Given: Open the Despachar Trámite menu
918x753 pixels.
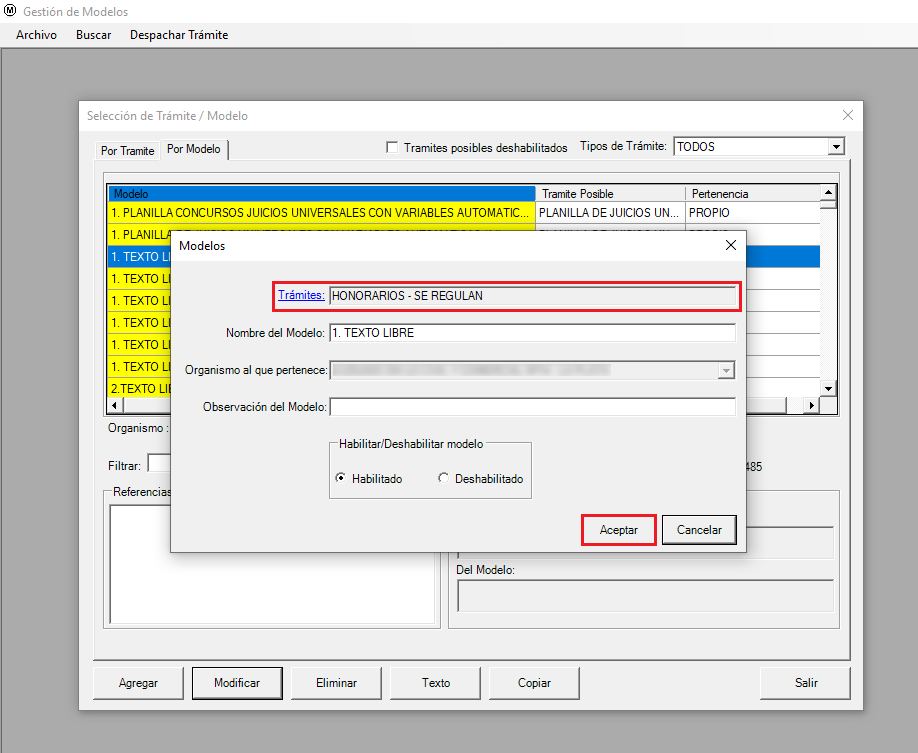Looking at the screenshot, I should [179, 35].
